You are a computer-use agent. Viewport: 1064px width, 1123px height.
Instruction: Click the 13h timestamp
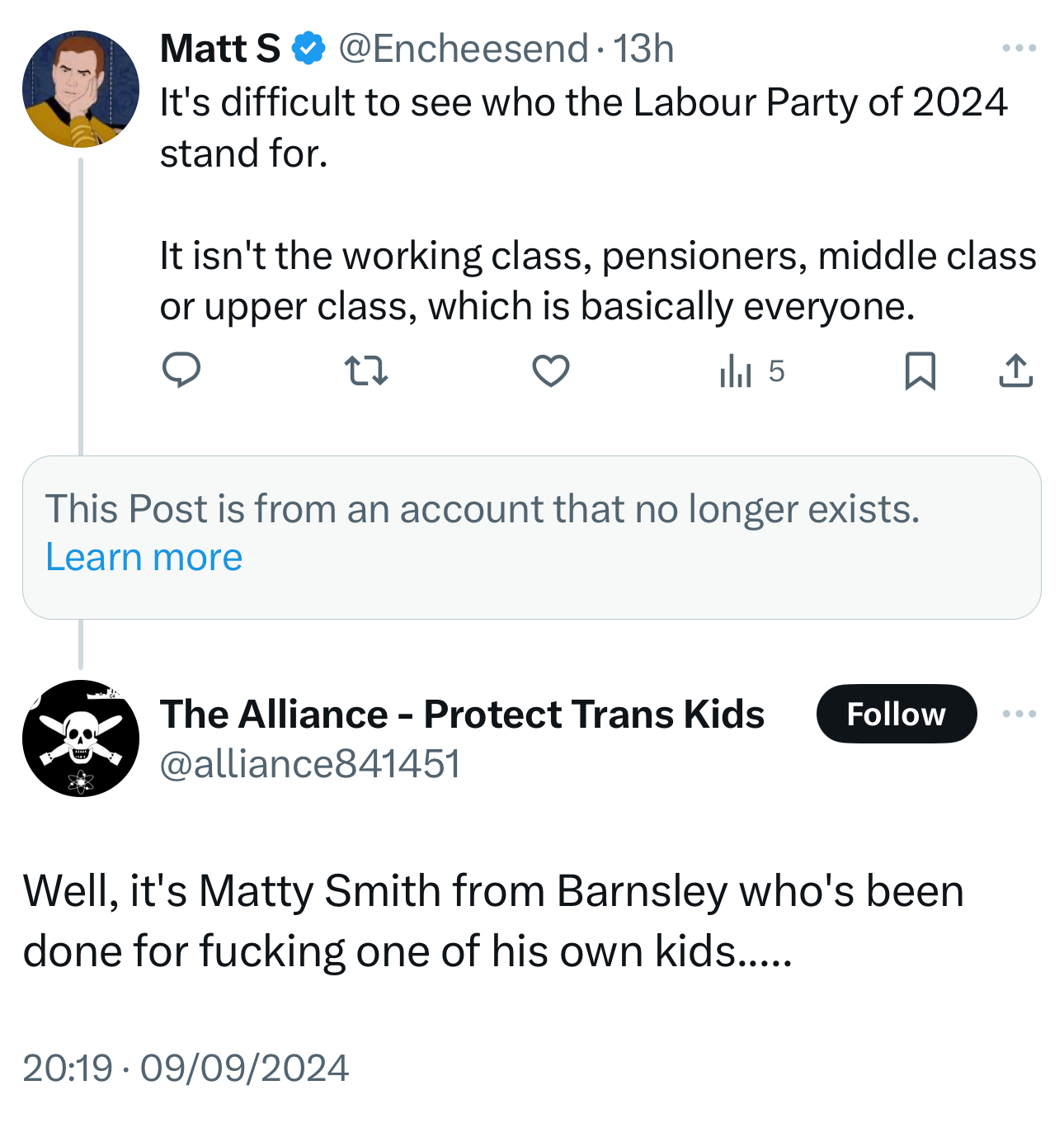click(643, 49)
